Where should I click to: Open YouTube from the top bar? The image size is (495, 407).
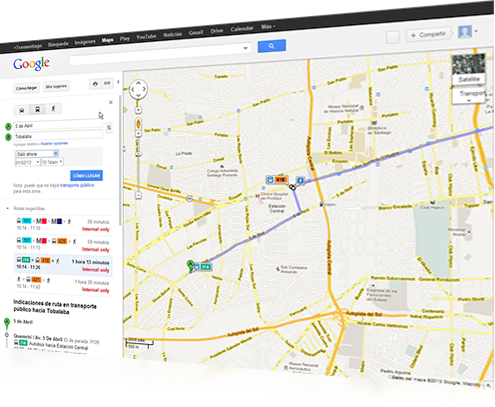[x=146, y=37]
